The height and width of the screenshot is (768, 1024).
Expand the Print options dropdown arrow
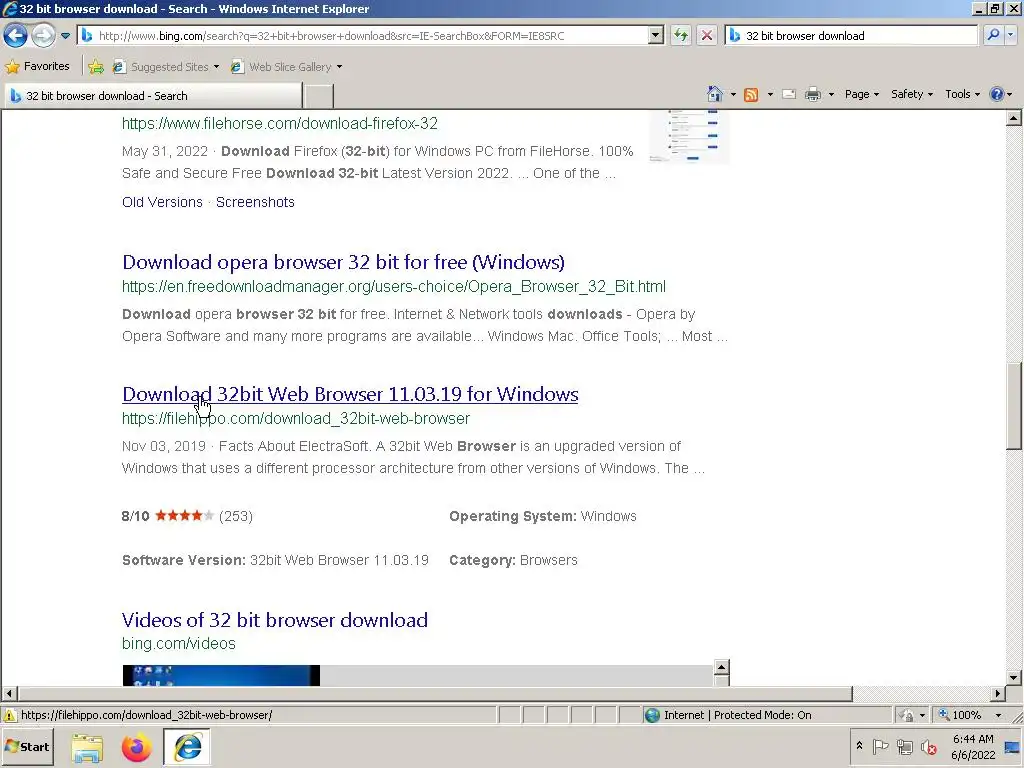[831, 95]
